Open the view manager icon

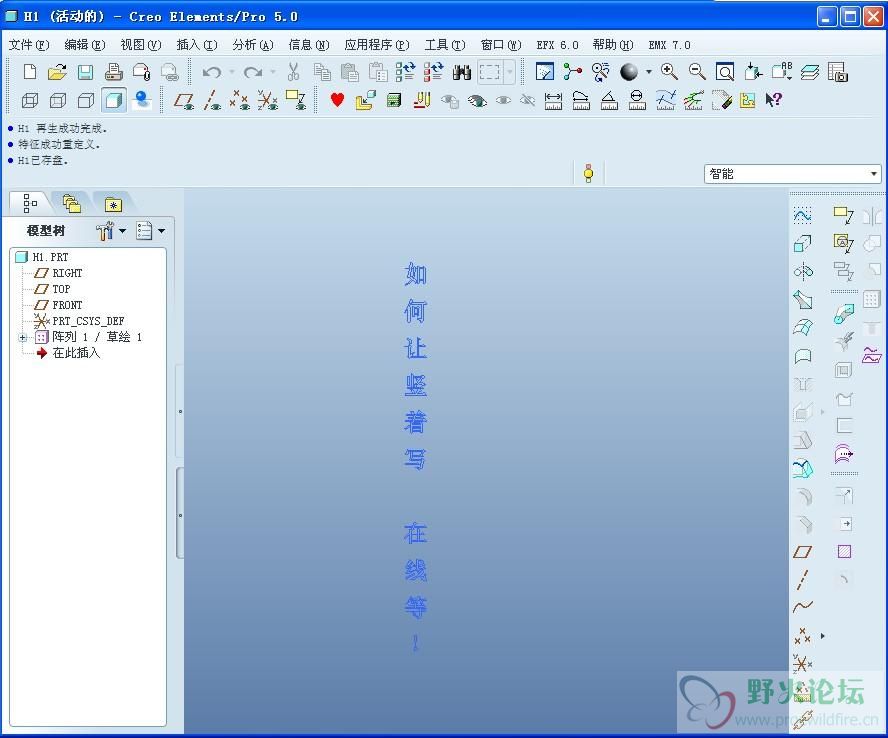point(838,72)
